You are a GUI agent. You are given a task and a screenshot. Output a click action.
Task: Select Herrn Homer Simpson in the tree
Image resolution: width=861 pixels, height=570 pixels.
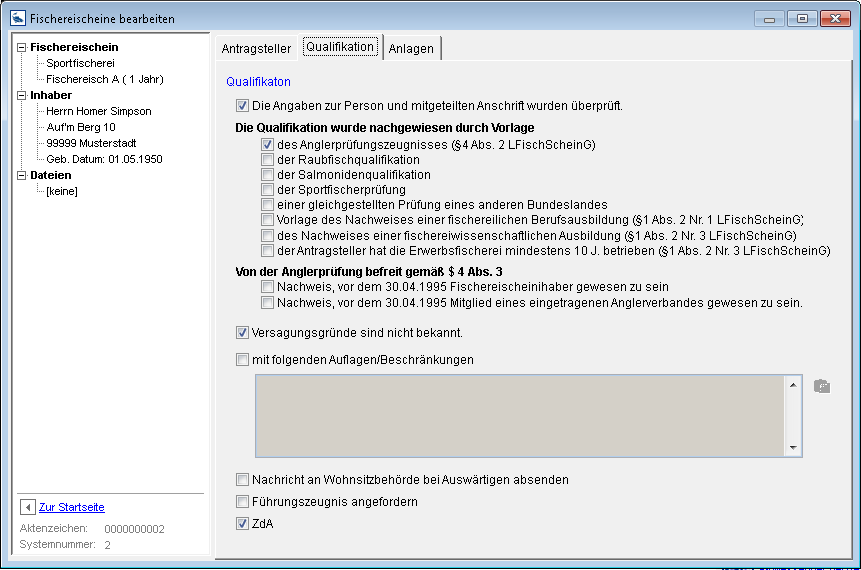[x=99, y=111]
